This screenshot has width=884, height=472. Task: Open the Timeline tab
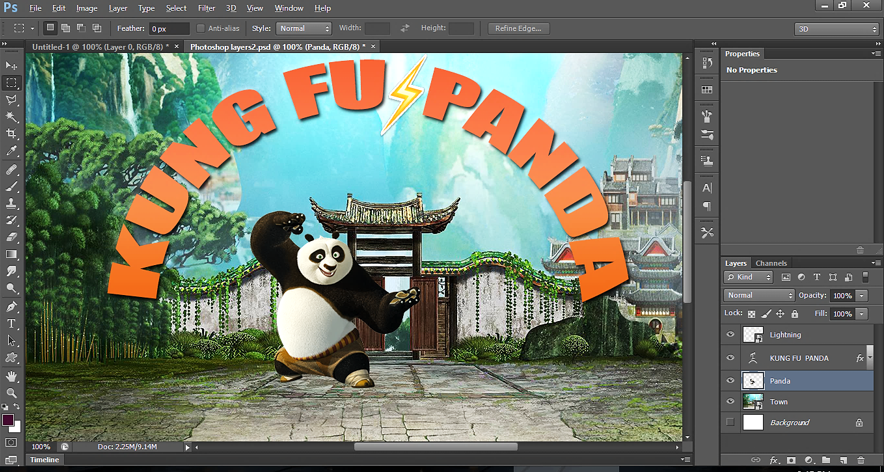[x=45, y=460]
